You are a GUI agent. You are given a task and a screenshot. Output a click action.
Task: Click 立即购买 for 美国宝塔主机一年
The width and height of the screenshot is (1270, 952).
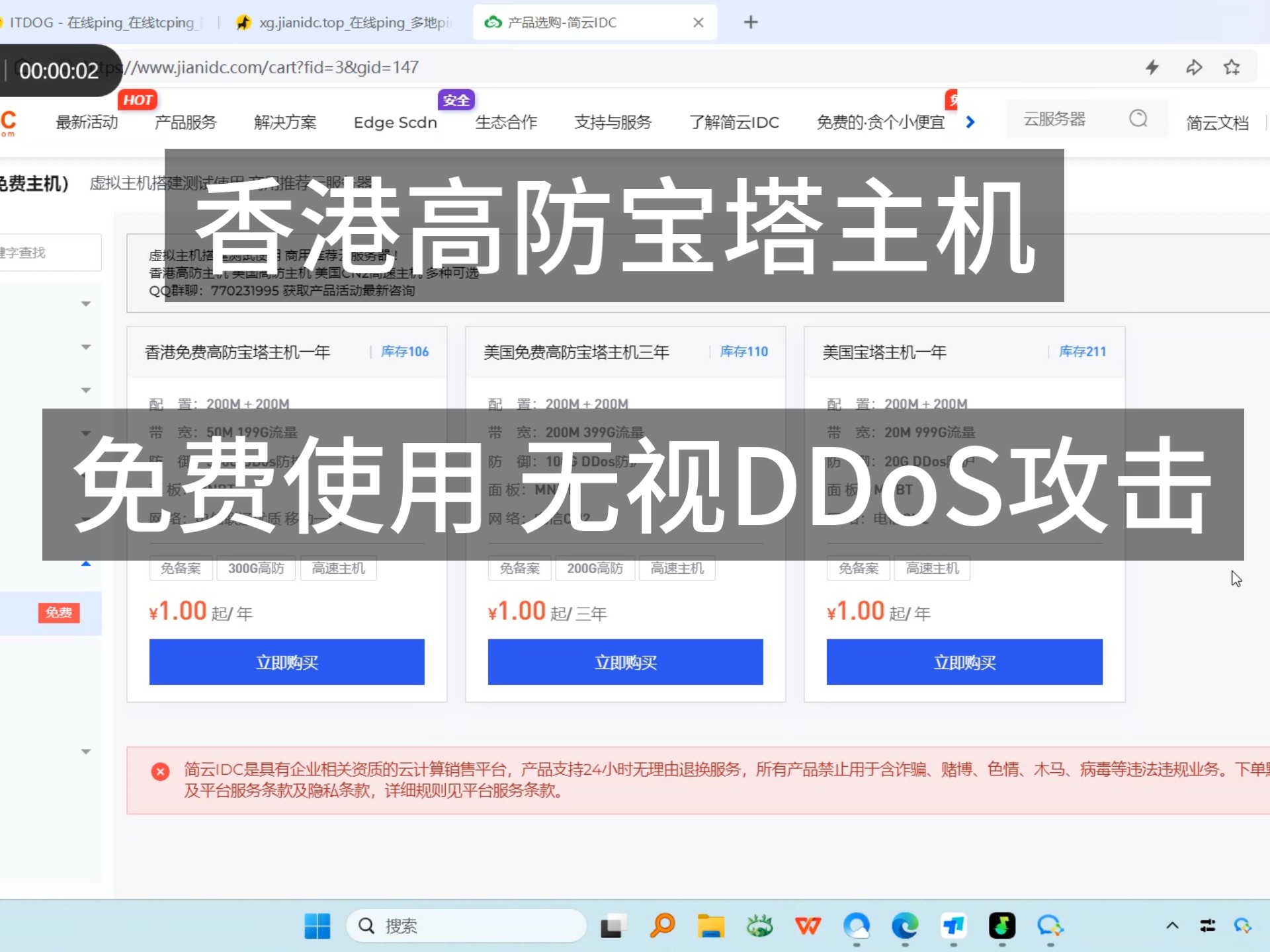pyautogui.click(x=964, y=662)
